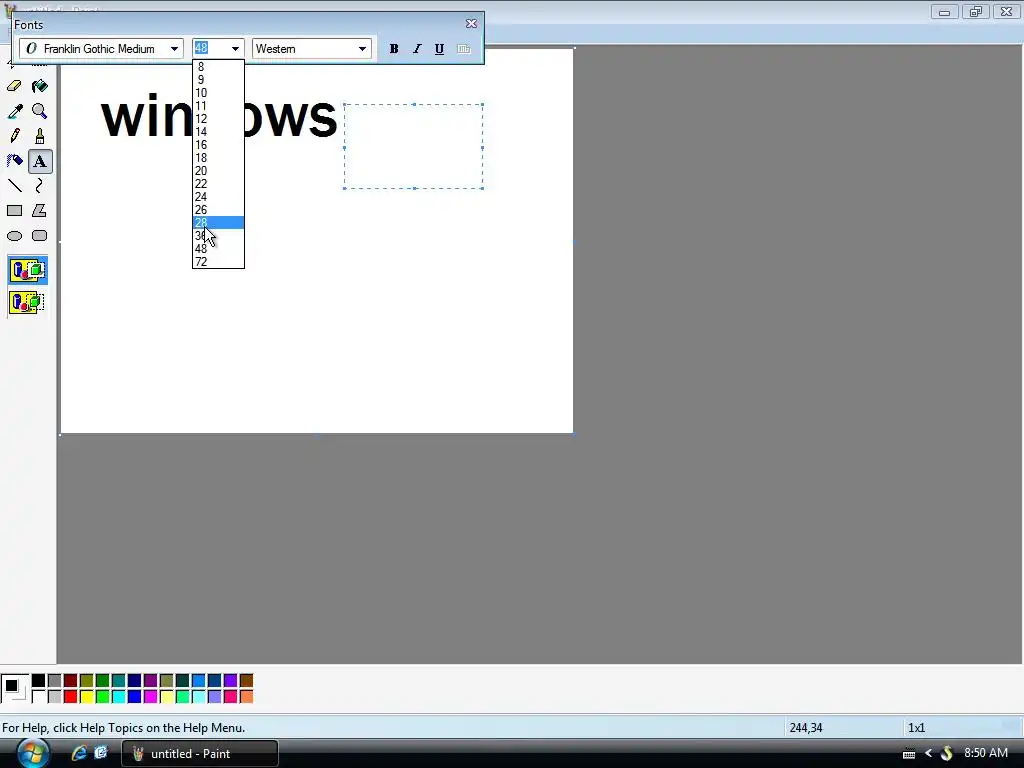Screen dimensions: 1024x768
Task: Select font size 48 in the dropdown list
Action: pos(218,249)
